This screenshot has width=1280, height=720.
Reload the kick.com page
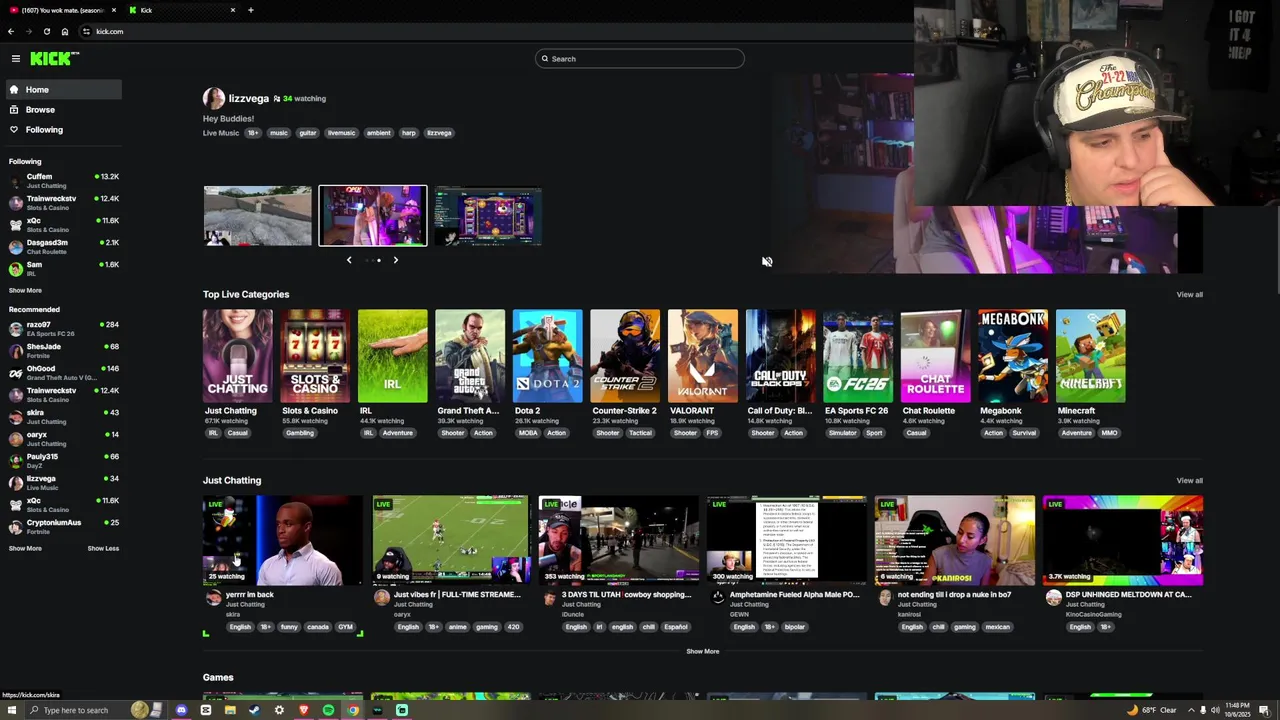(x=46, y=31)
